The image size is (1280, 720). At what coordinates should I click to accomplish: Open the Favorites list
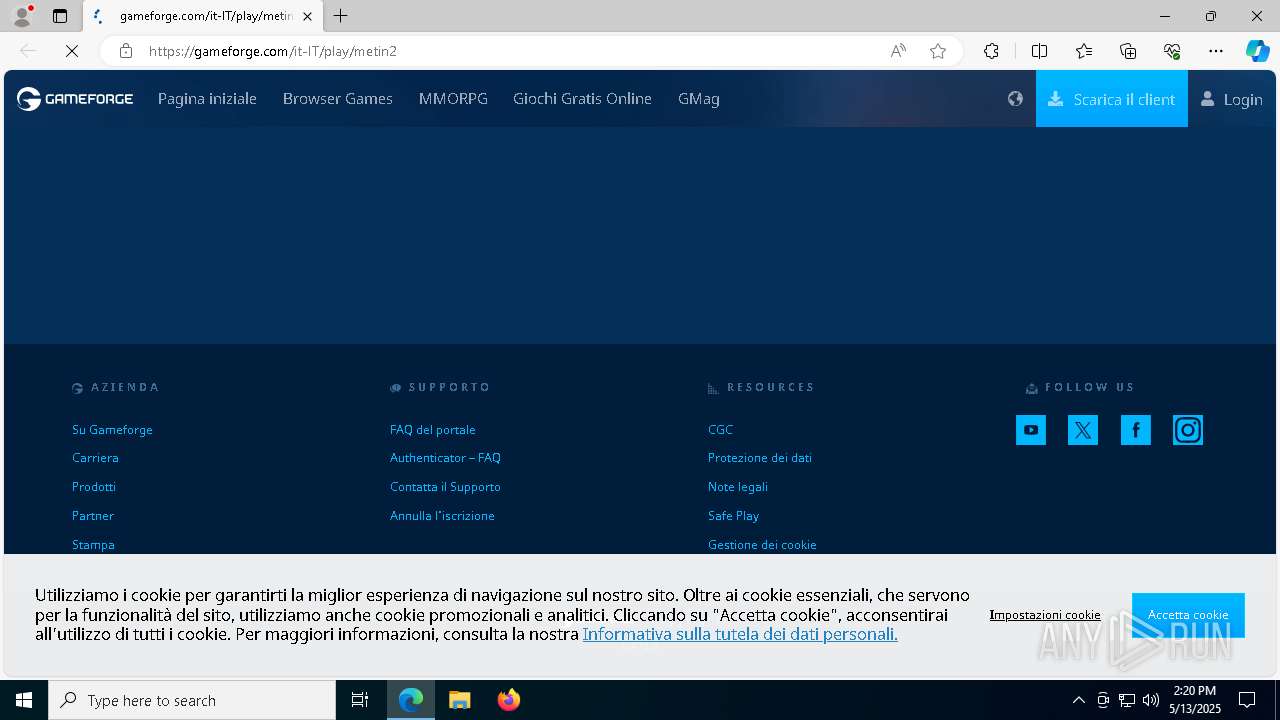[1084, 51]
